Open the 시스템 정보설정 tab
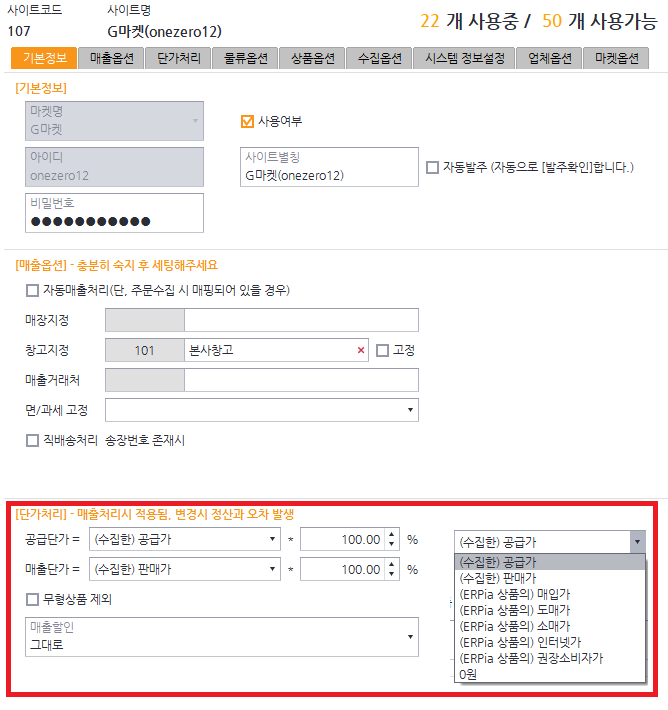This screenshot has width=668, height=710. (x=464, y=59)
